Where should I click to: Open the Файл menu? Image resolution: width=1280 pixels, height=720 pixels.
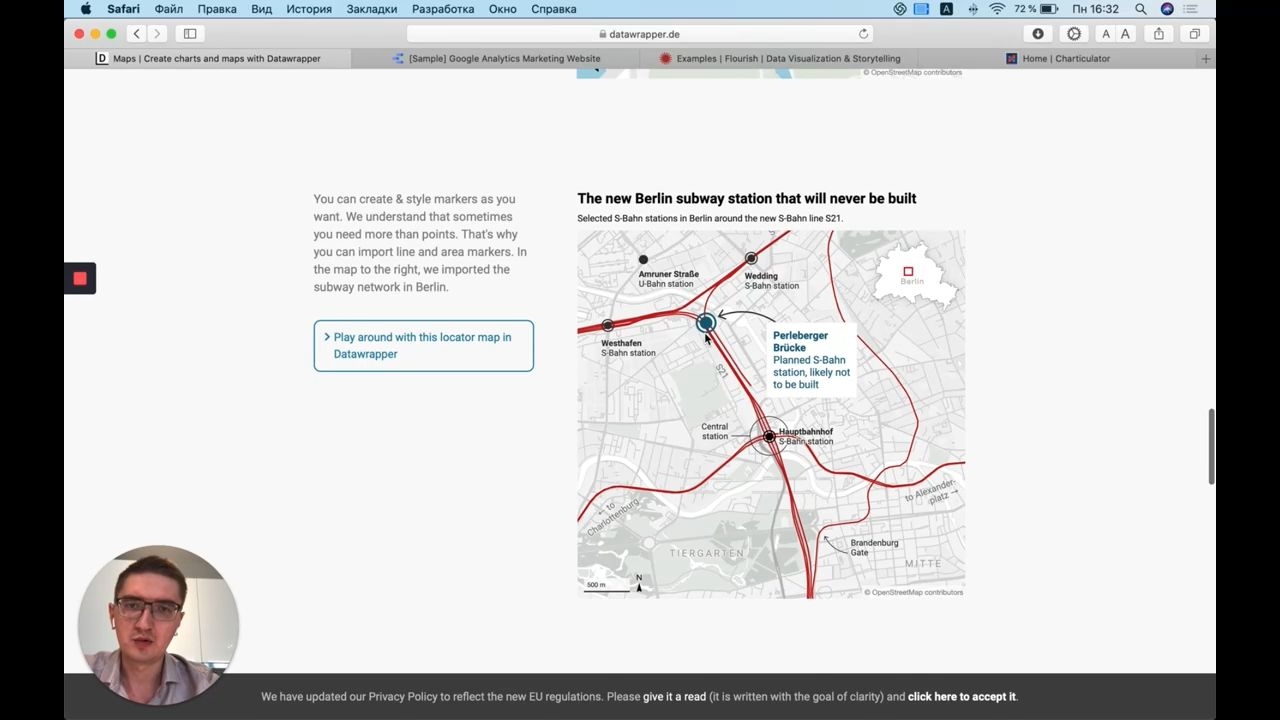pos(168,9)
